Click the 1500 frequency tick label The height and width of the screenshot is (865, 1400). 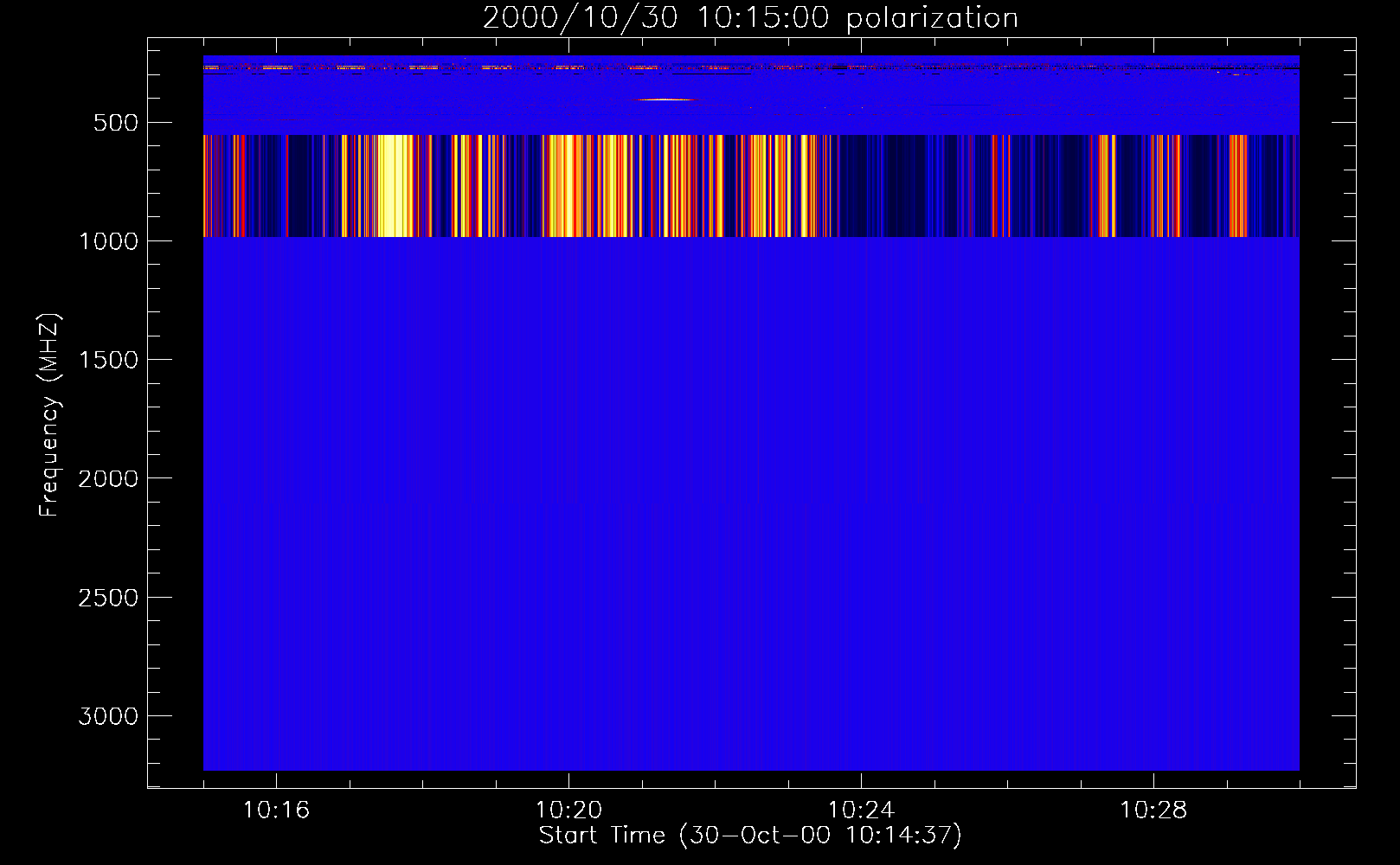click(108, 360)
